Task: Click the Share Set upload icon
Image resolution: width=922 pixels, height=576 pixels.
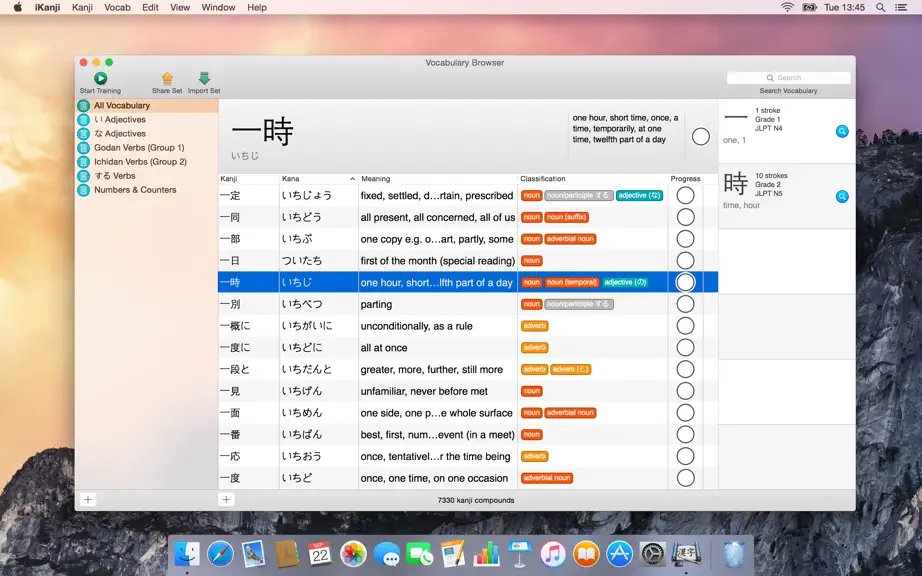Action: click(167, 78)
